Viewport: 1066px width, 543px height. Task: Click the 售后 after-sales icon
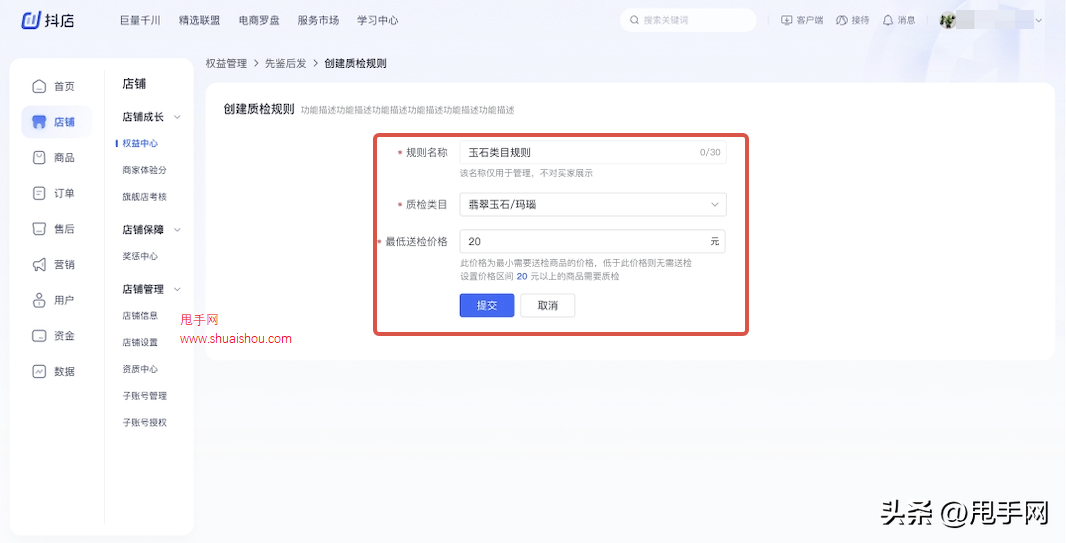point(39,229)
